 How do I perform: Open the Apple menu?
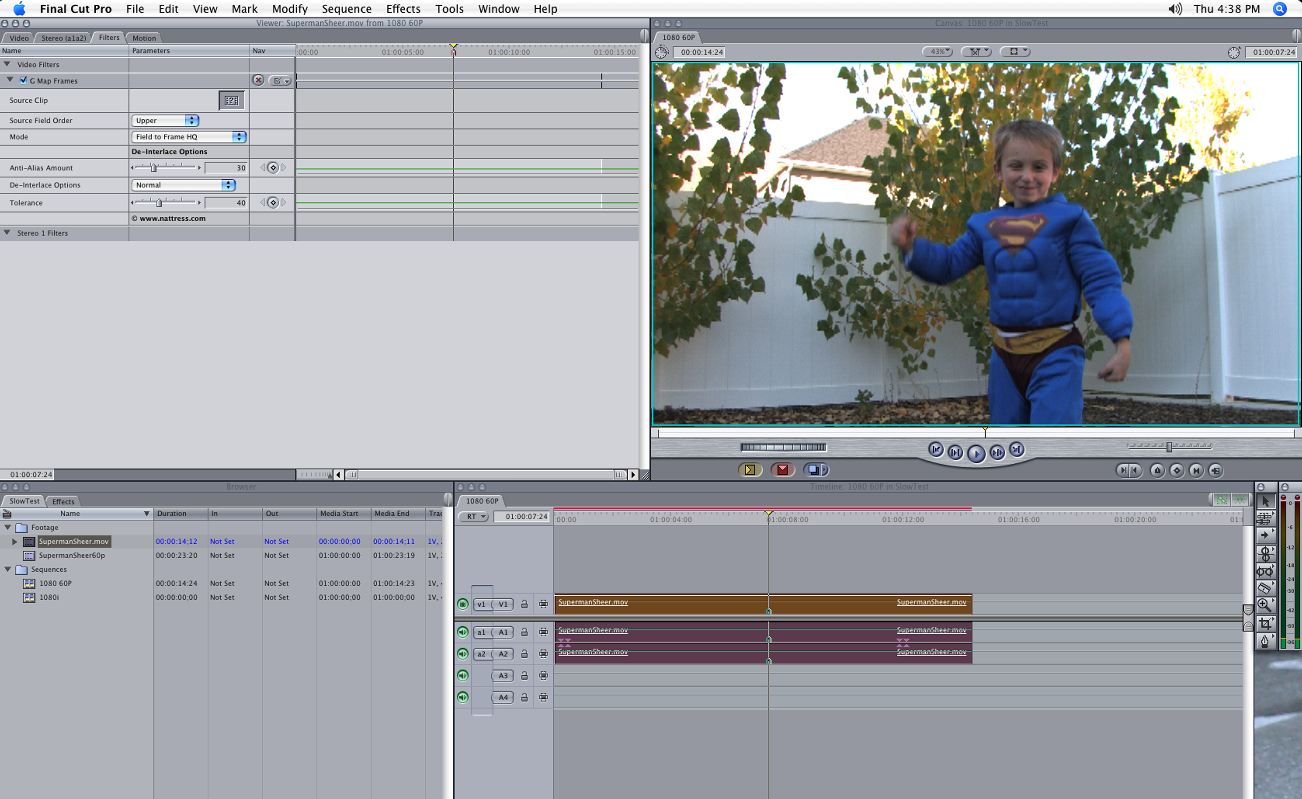(18, 9)
